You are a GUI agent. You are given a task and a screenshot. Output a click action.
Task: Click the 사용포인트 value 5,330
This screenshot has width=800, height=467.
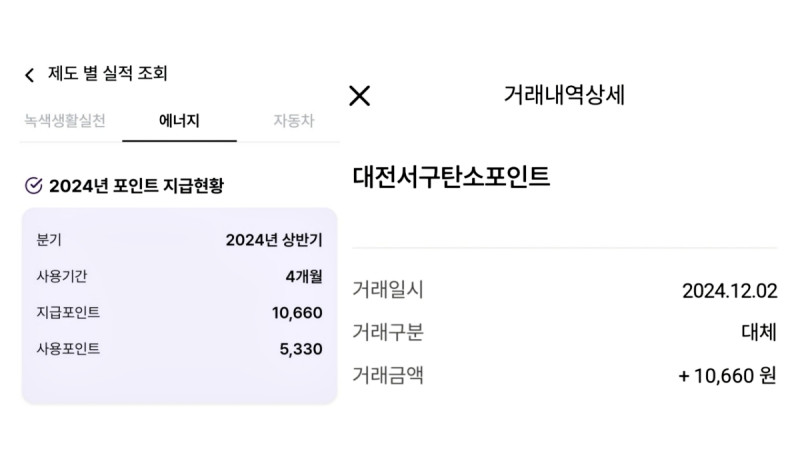pyautogui.click(x=301, y=349)
